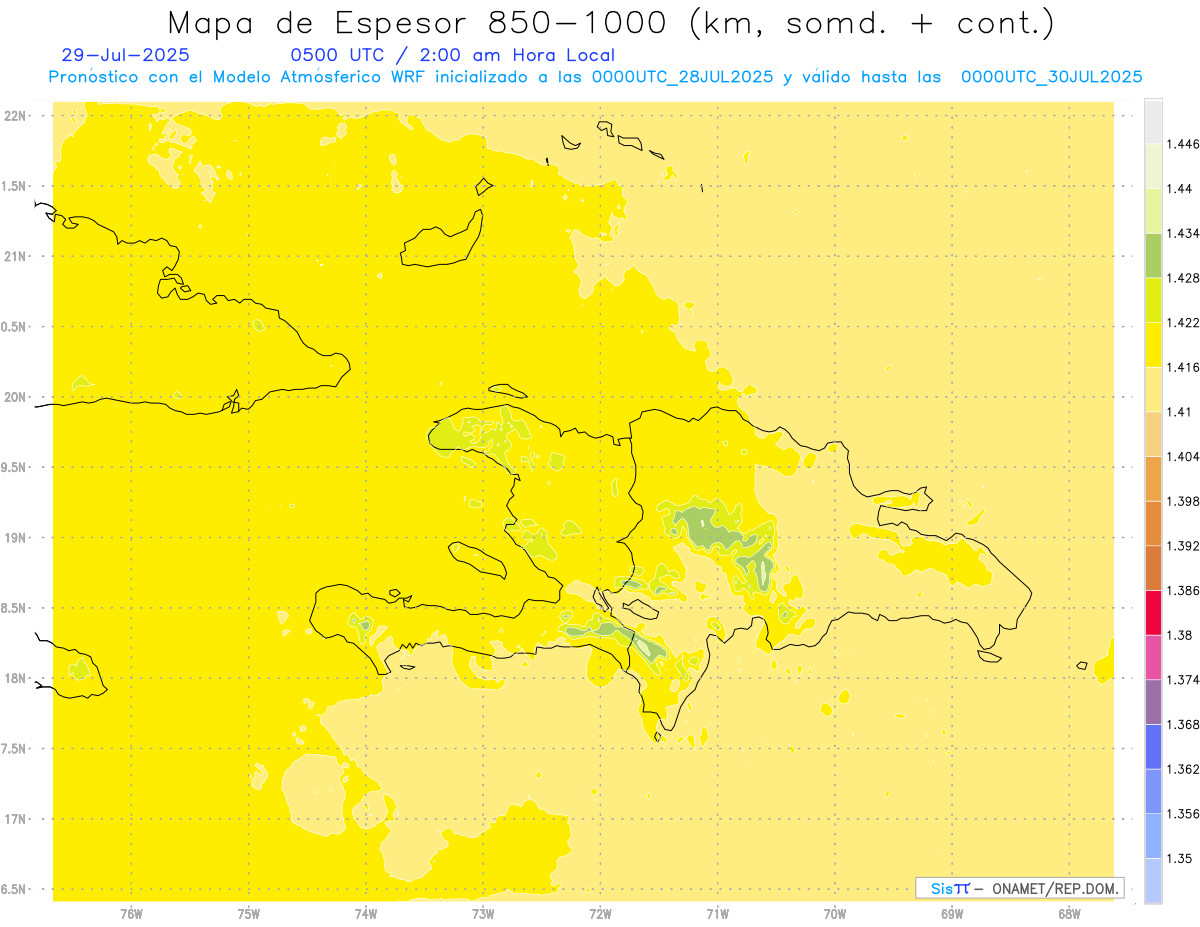Pick the green swatch between 1.428 and 1.434
The width and height of the screenshot is (1200, 927).
coord(1153,256)
